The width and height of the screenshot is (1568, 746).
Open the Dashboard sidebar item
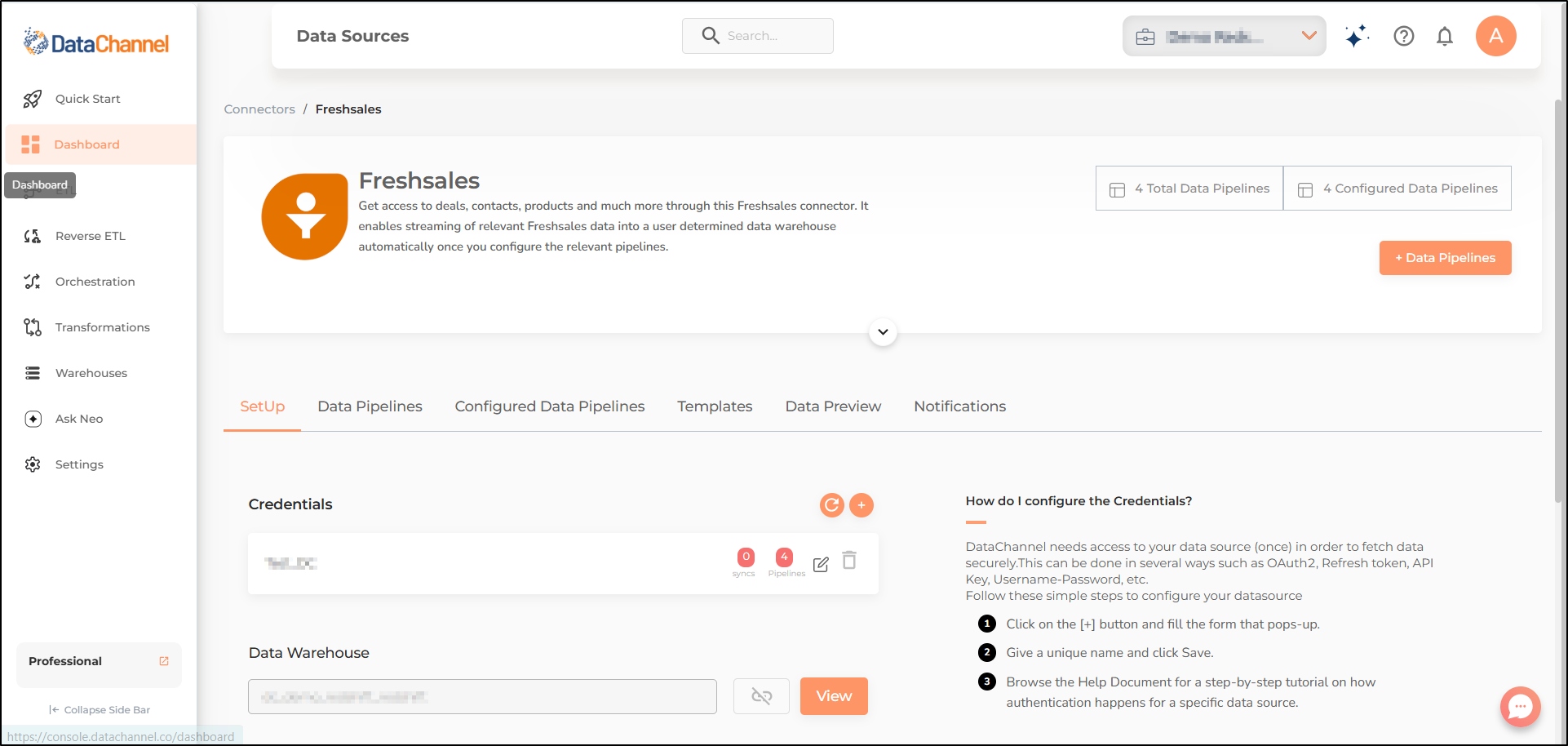[101, 144]
